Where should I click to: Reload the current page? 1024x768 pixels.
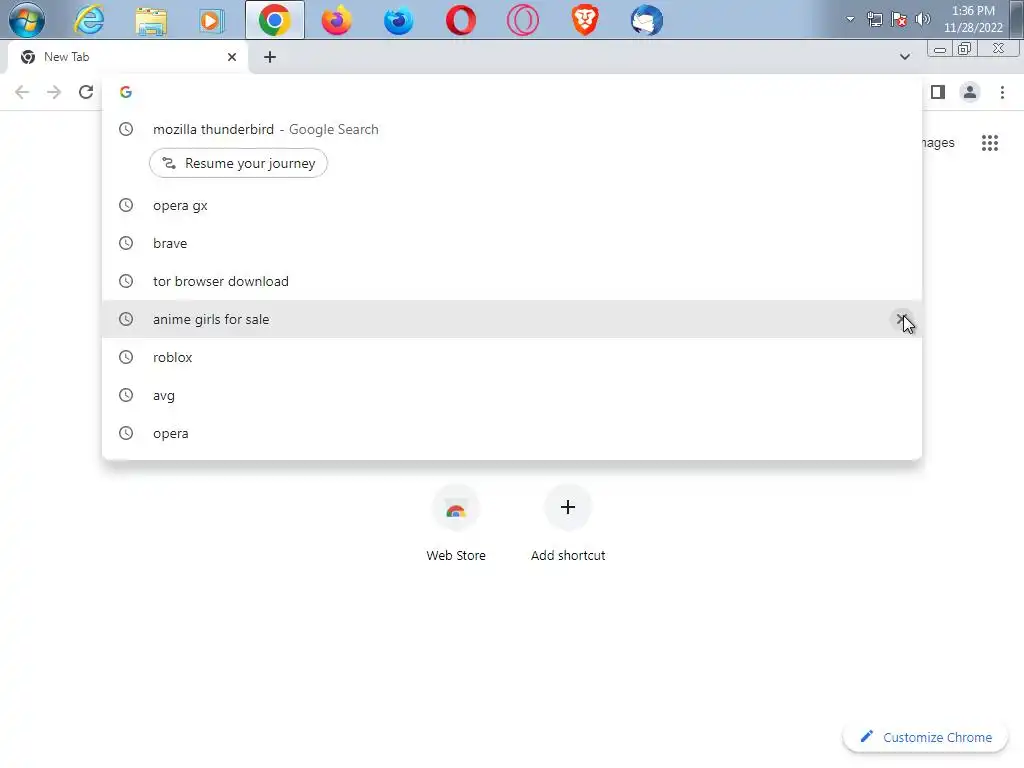[86, 92]
